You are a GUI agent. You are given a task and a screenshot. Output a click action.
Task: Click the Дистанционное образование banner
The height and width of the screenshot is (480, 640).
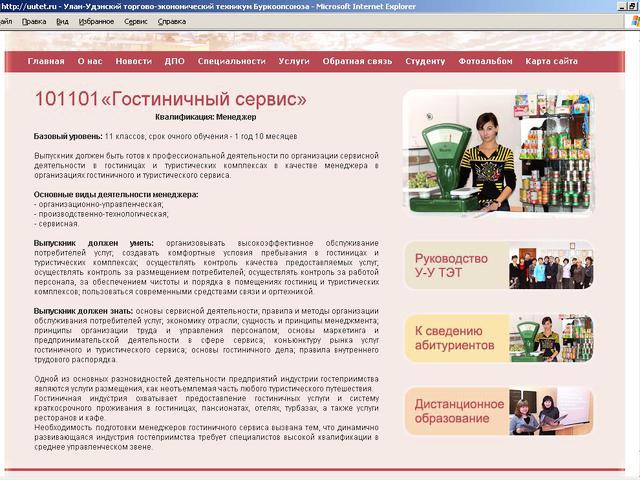coord(498,411)
